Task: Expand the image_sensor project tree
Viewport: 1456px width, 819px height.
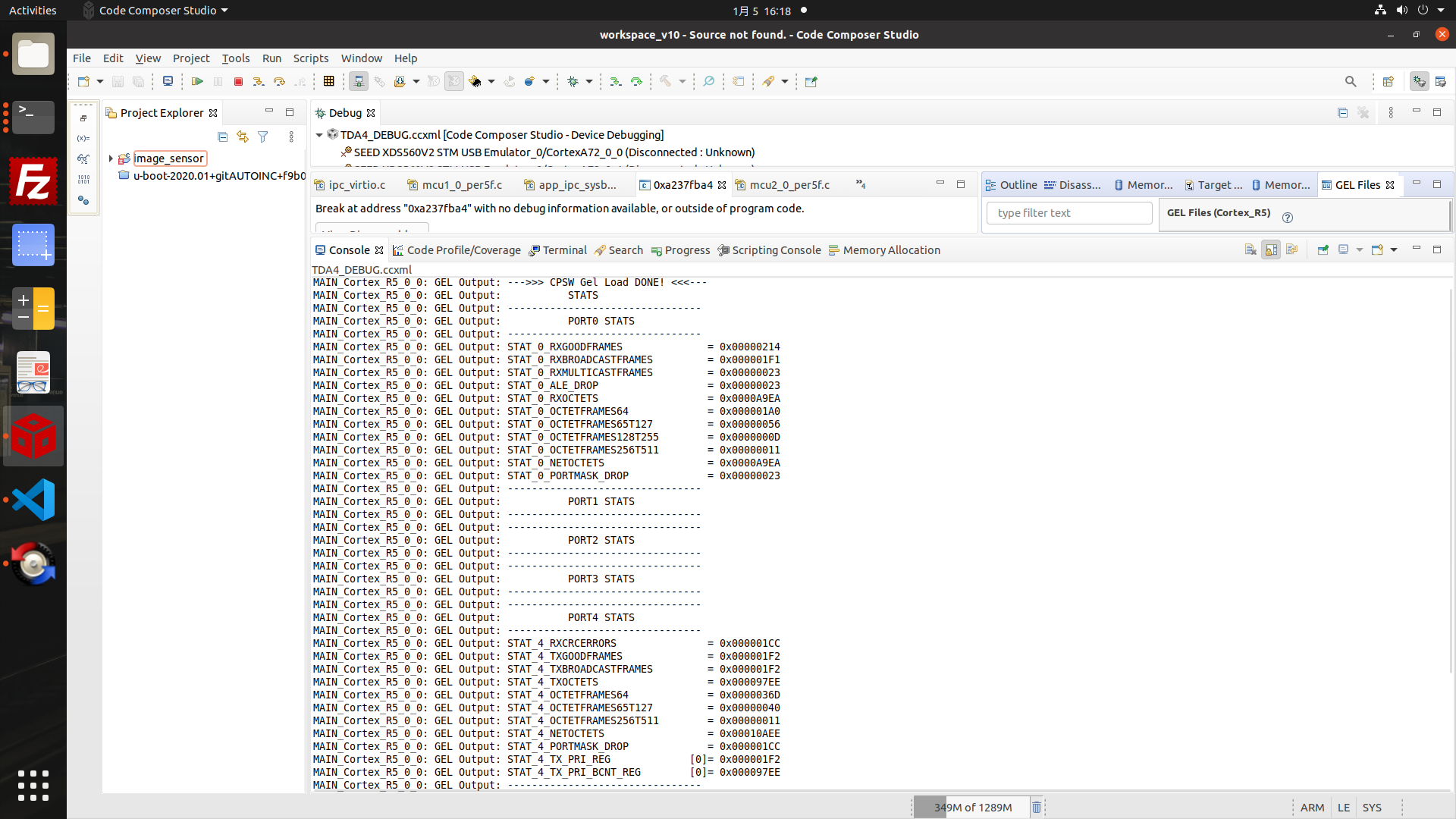Action: [x=111, y=158]
